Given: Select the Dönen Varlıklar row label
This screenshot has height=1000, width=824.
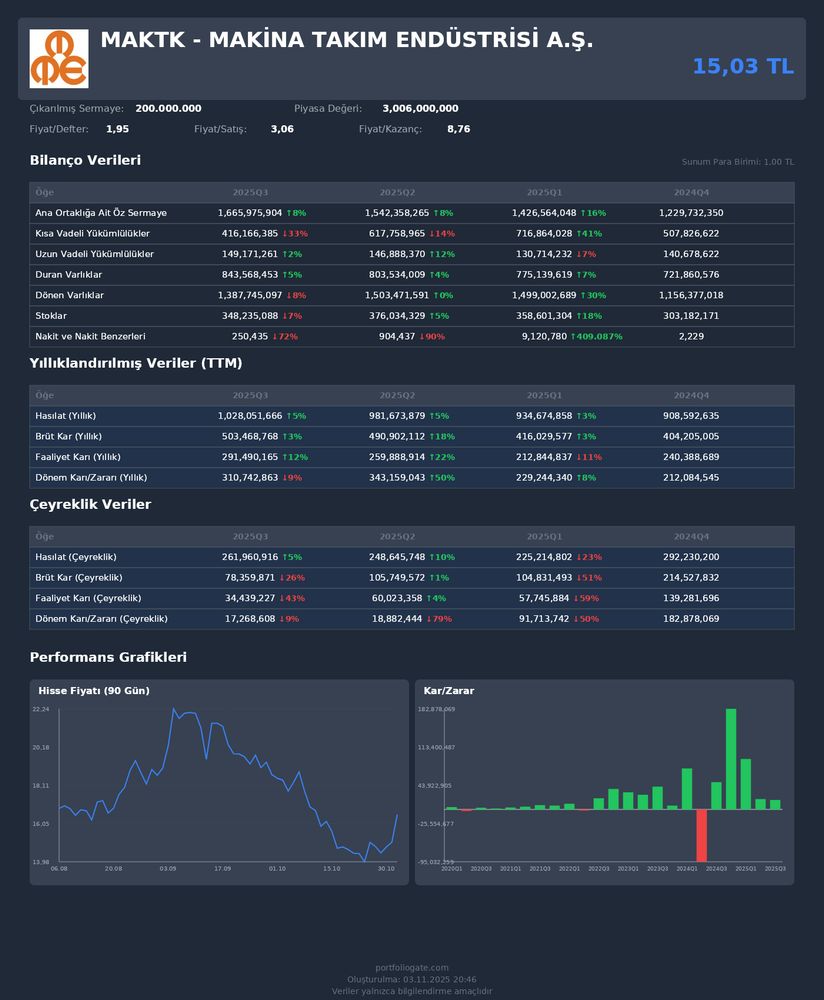Looking at the screenshot, I should (70, 295).
